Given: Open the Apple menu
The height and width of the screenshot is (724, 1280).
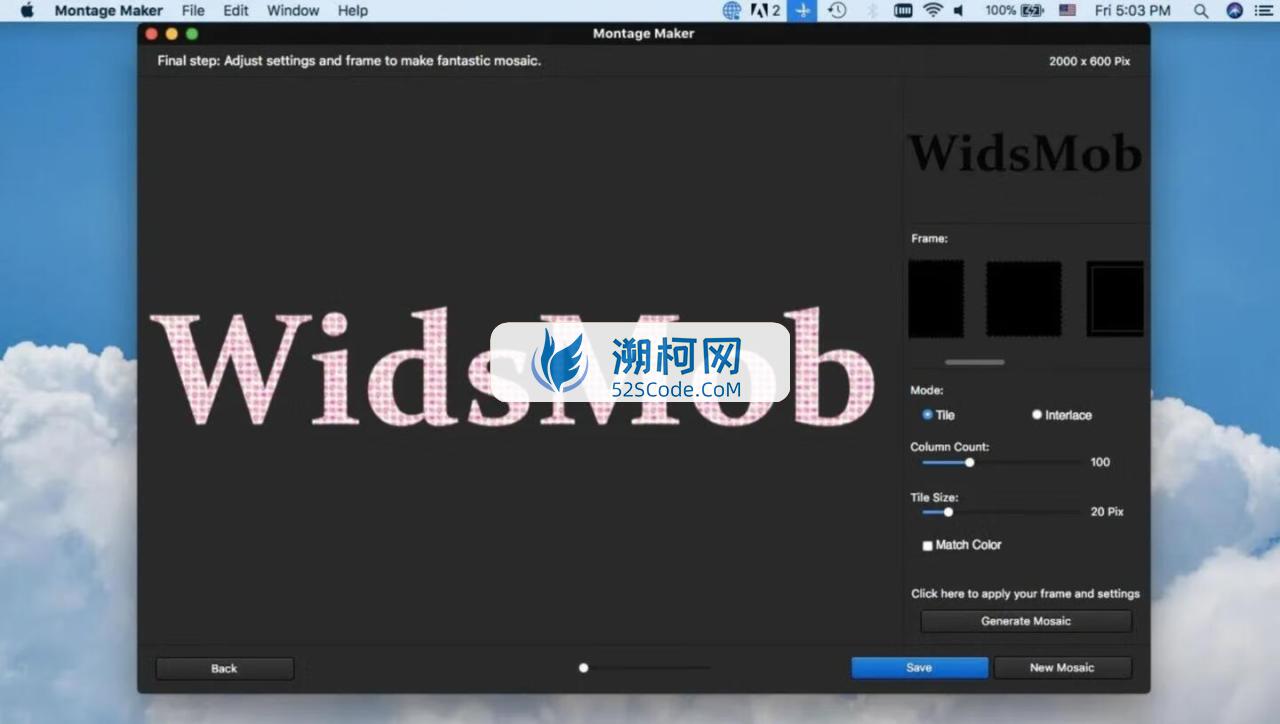Looking at the screenshot, I should tap(27, 10).
